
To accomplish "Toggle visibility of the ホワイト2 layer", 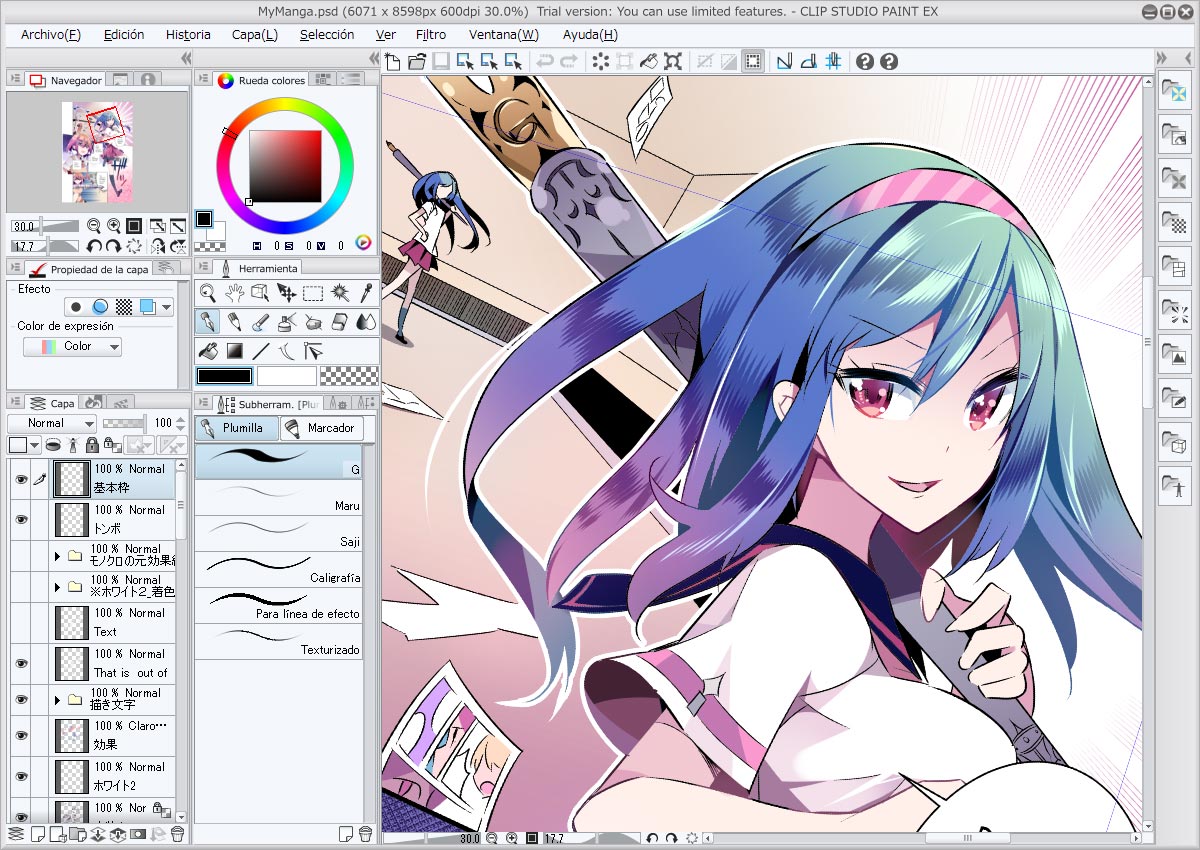I will point(21,776).
